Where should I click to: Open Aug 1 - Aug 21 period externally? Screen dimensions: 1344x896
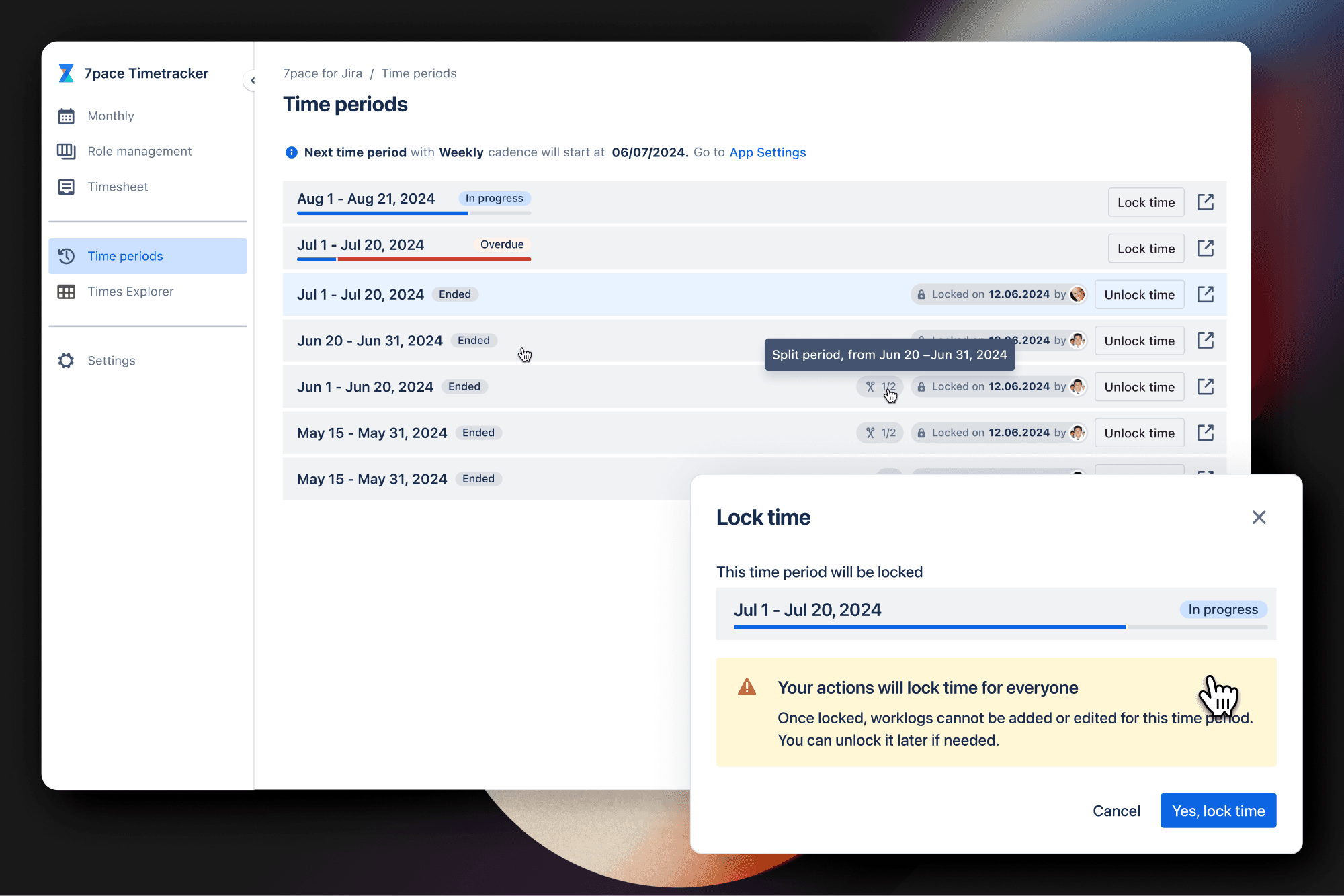click(x=1205, y=202)
